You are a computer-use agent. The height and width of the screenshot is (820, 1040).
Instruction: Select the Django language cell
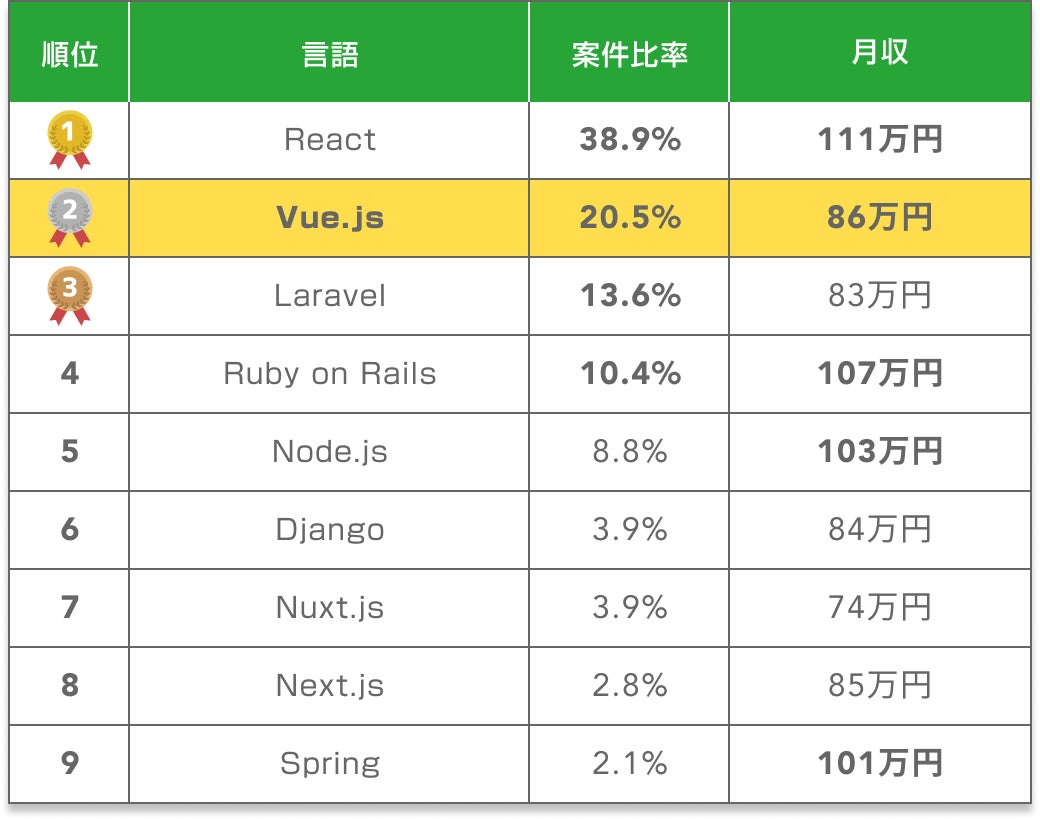(x=330, y=530)
